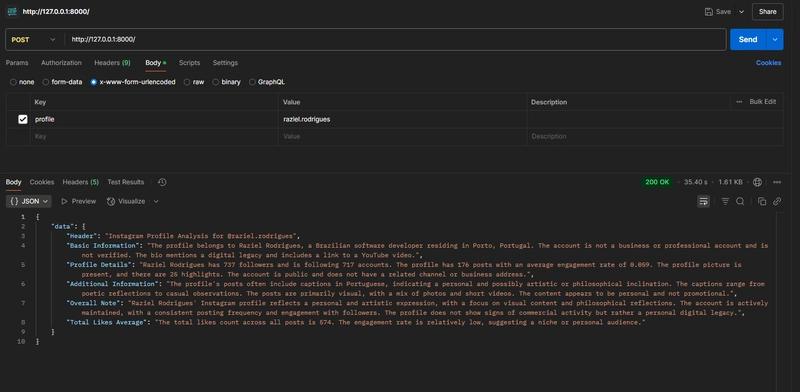800x392 pixels.
Task: Click the Save button text
Action: 723,12
